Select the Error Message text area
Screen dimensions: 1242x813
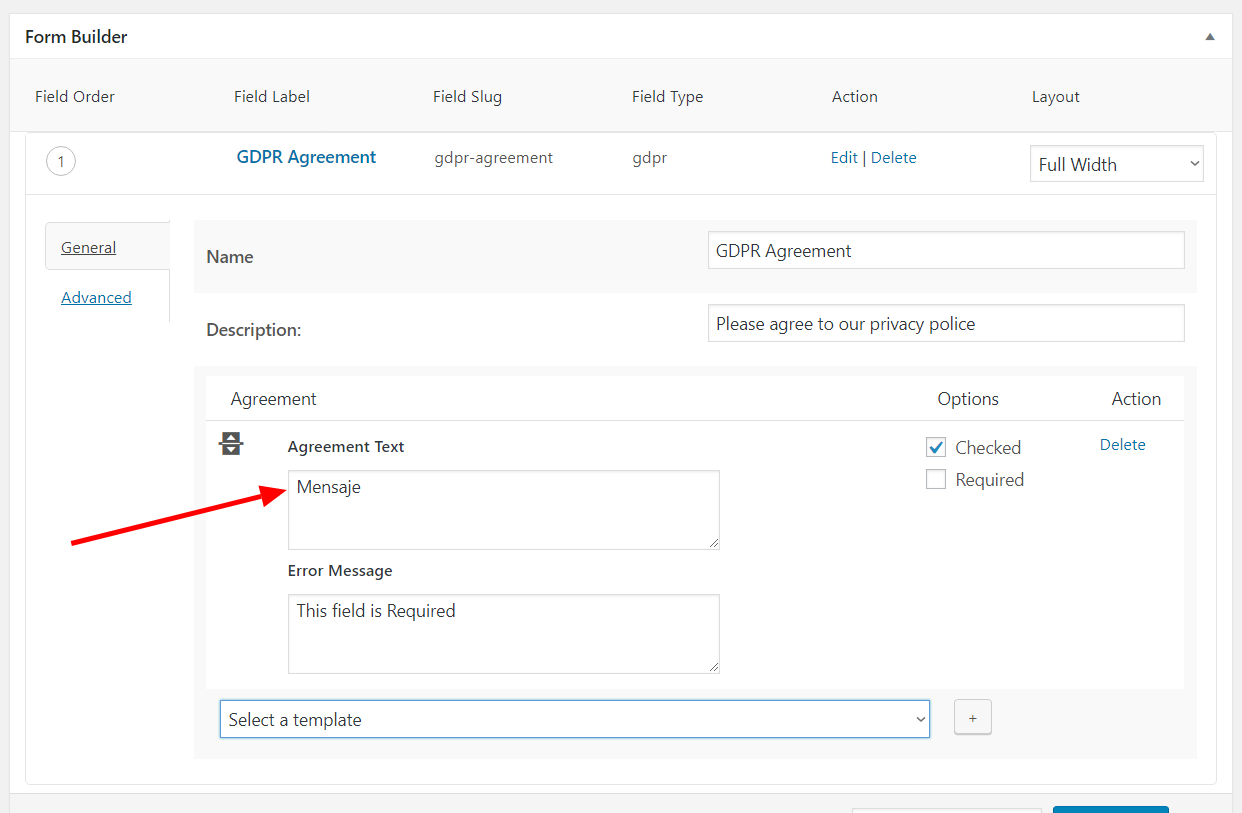(503, 633)
